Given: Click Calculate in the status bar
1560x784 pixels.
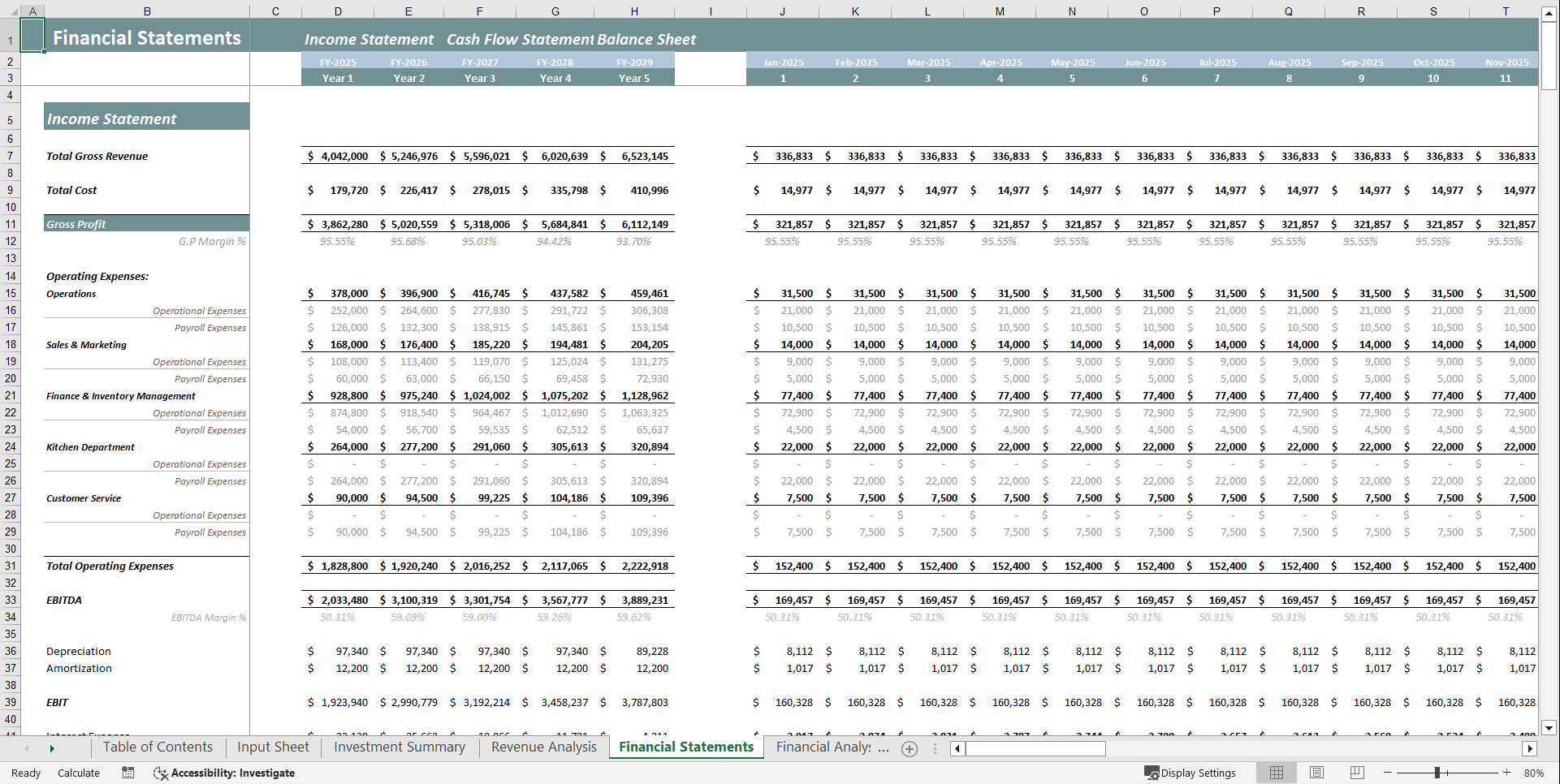Looking at the screenshot, I should (78, 773).
